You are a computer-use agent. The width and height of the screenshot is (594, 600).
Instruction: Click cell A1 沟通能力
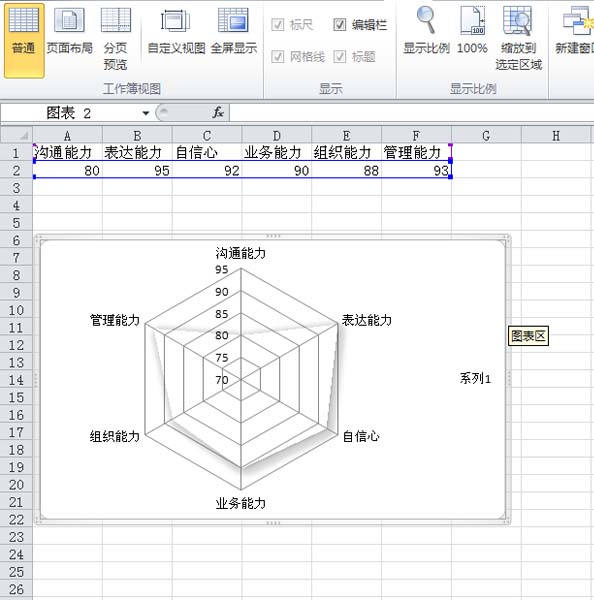(x=67, y=152)
